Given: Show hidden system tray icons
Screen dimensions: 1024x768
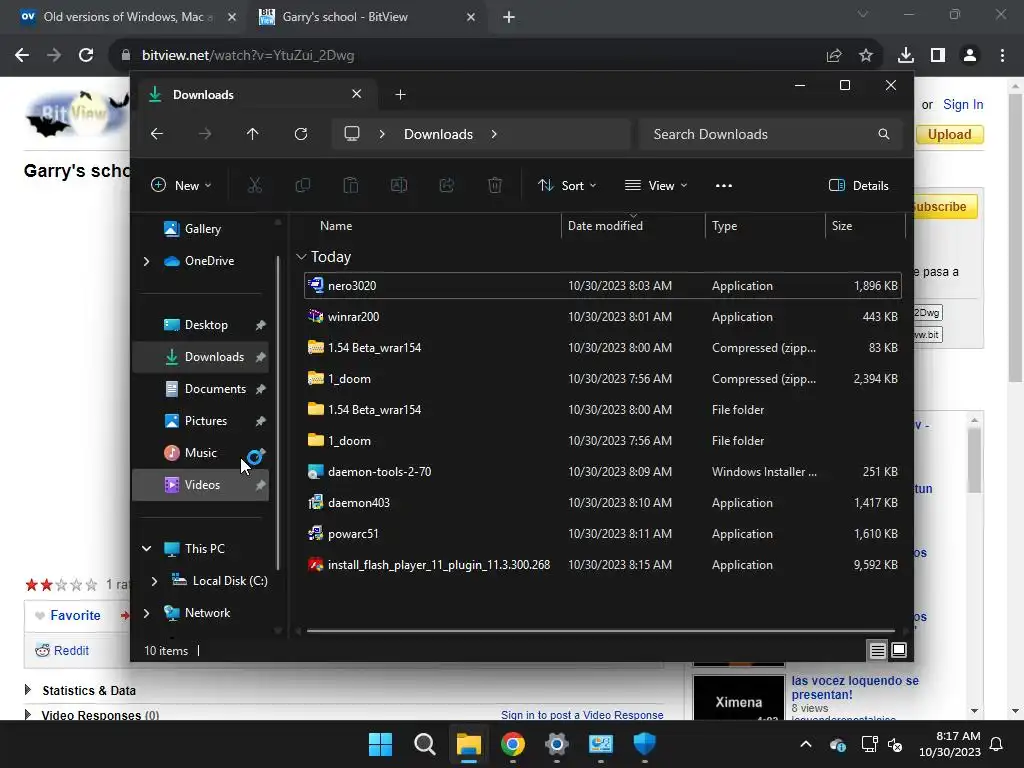Looking at the screenshot, I should click(x=806, y=744).
